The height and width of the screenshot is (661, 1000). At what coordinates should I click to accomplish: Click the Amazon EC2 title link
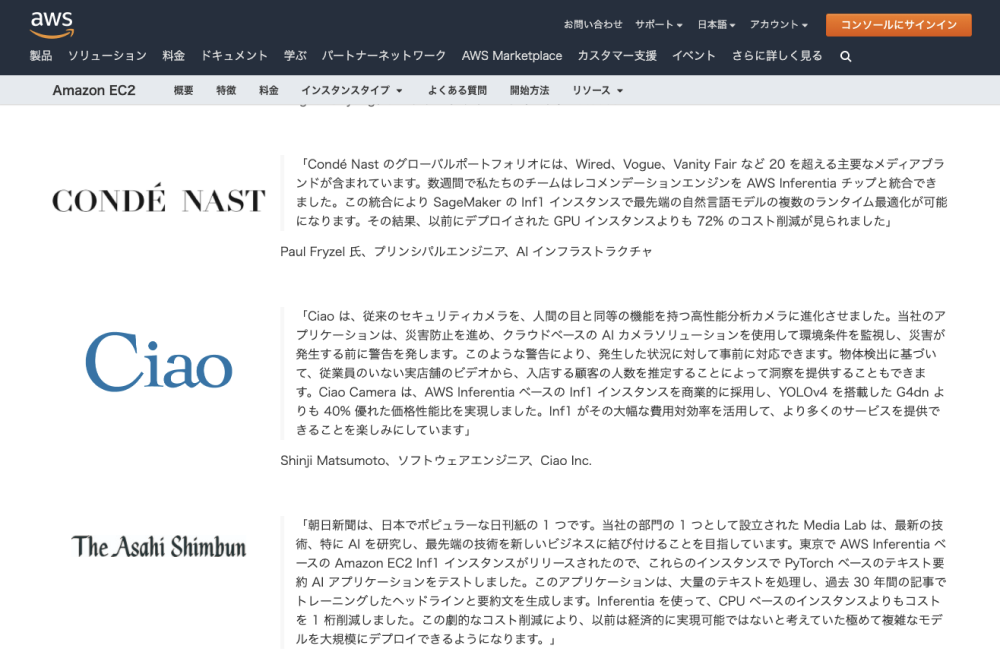point(94,91)
